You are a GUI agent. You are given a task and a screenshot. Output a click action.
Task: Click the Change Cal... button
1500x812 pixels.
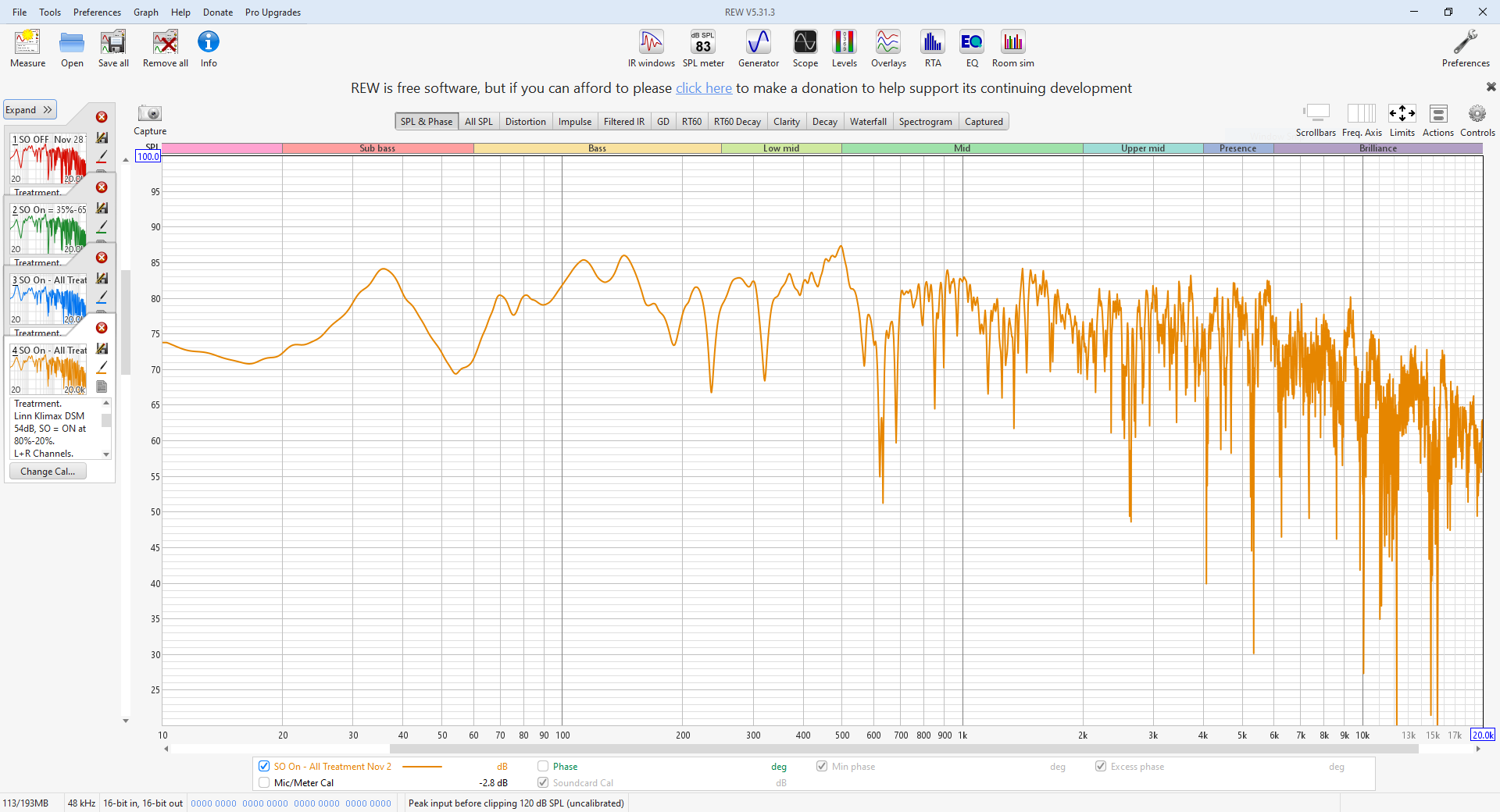coord(48,471)
